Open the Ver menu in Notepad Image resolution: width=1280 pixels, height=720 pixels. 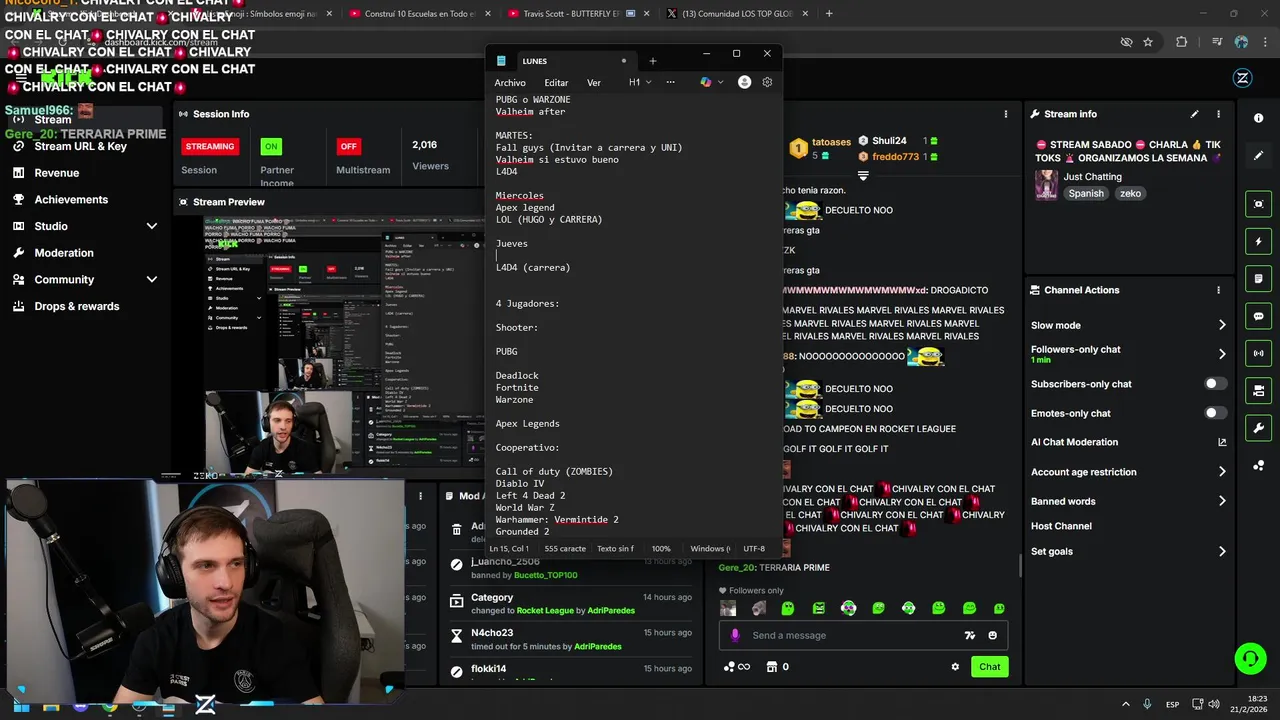594,83
